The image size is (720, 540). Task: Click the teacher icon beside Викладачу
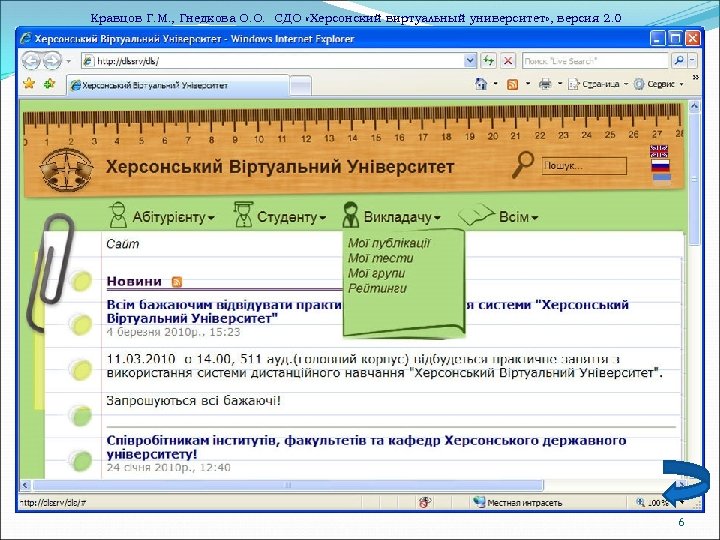[x=351, y=214]
